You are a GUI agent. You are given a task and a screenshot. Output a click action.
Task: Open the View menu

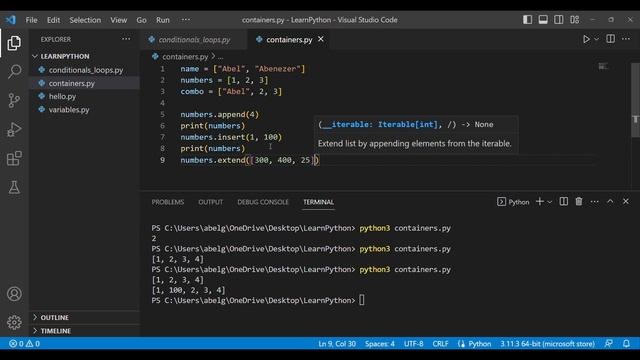[x=118, y=20]
